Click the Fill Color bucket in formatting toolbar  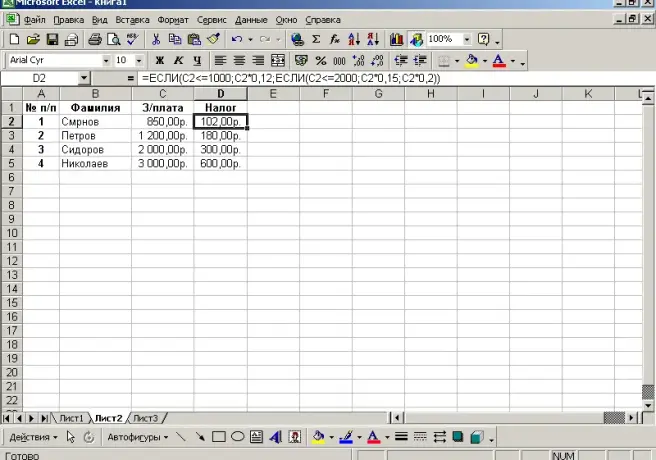[472, 60]
